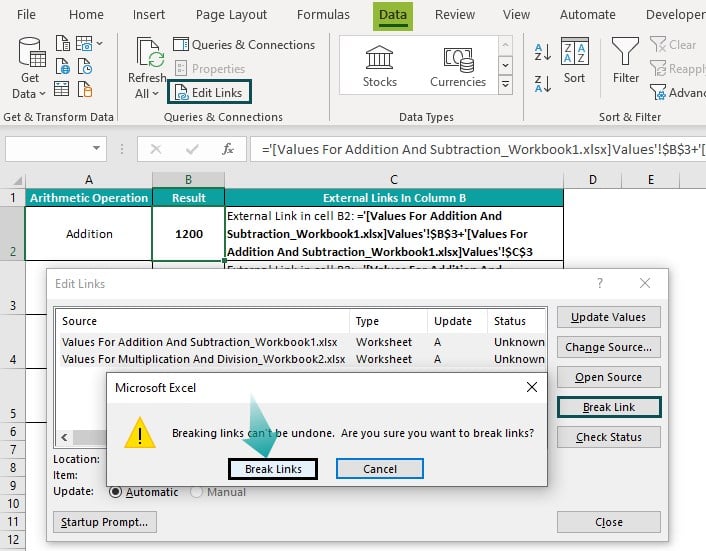706x551 pixels.
Task: Select cell B2 with value 1200
Action: (189, 234)
